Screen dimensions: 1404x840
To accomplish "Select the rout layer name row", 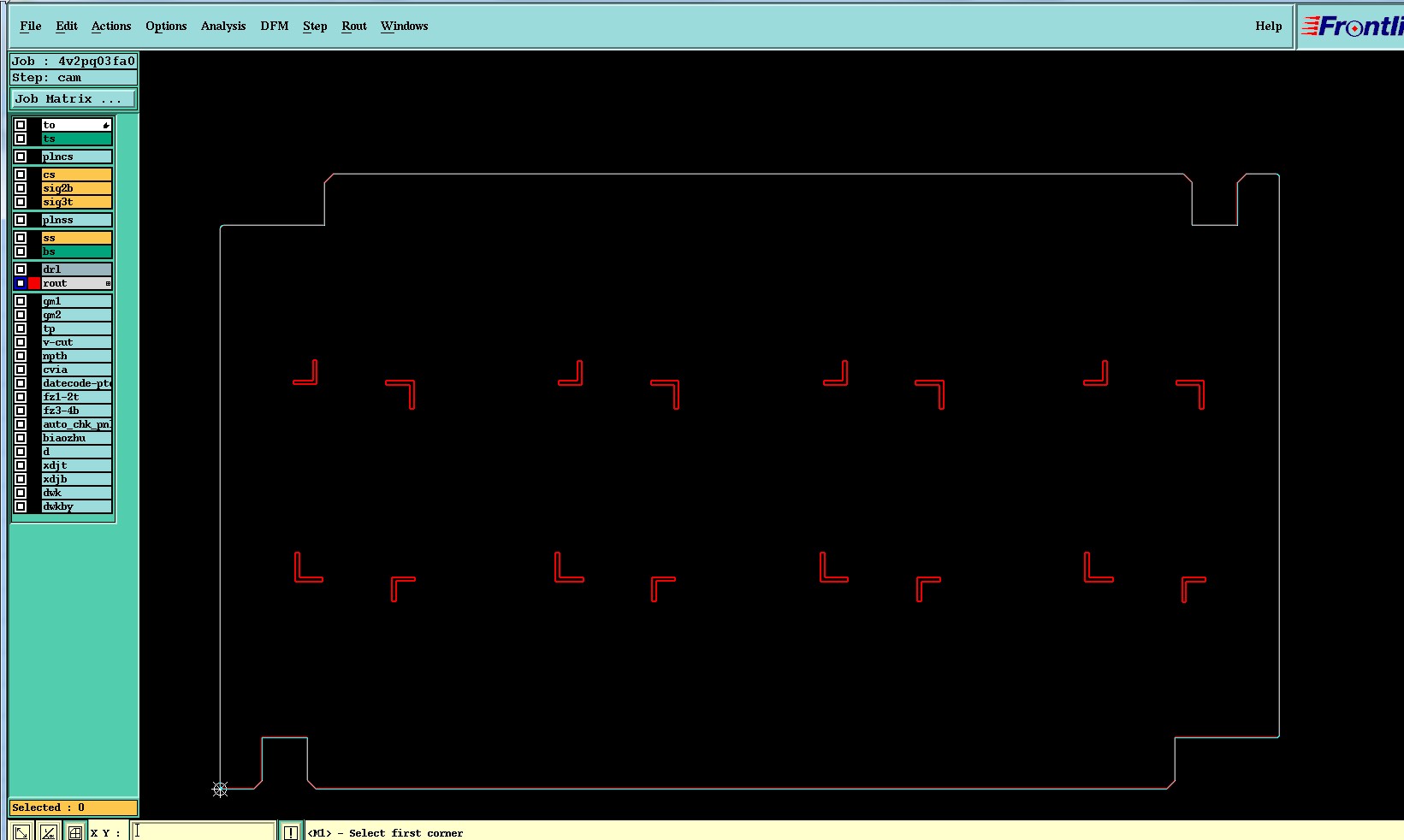I will tap(77, 283).
